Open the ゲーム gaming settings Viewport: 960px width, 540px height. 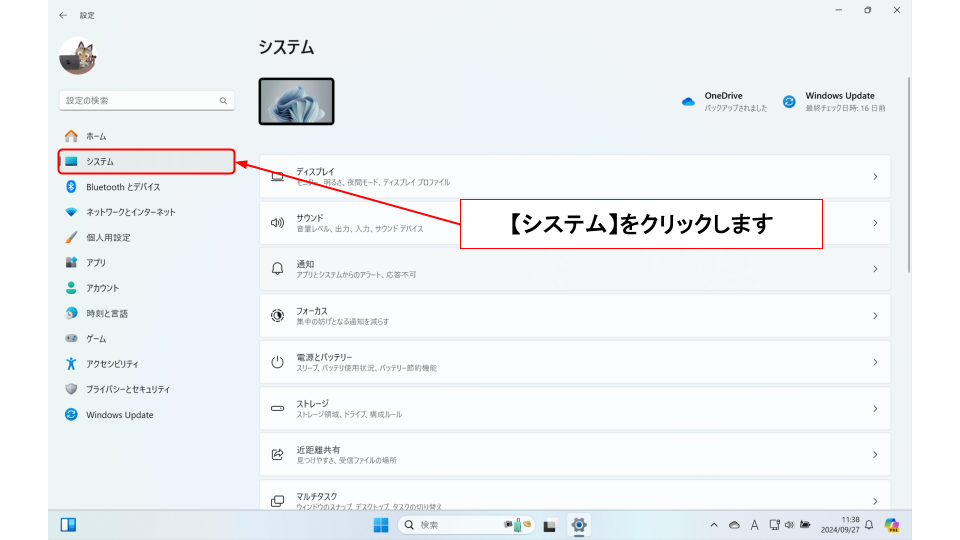click(96, 339)
